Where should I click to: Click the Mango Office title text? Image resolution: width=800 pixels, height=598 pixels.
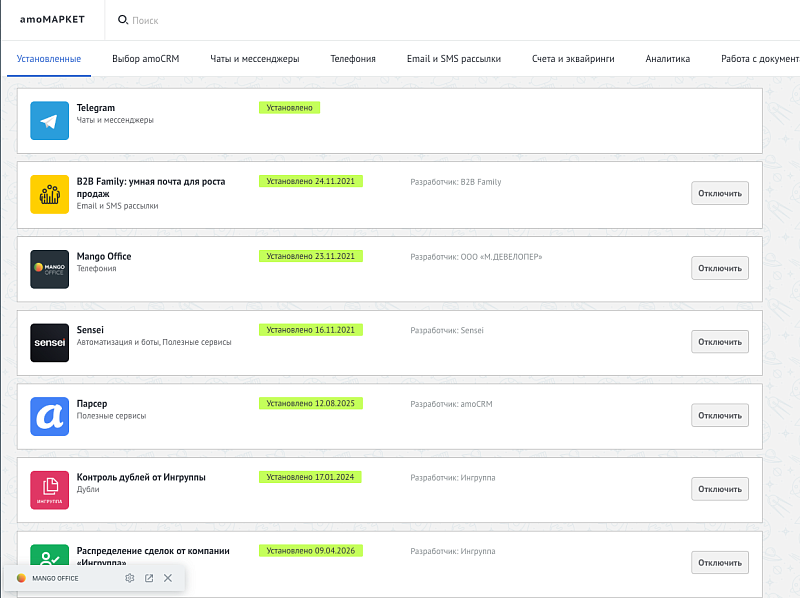[104, 256]
